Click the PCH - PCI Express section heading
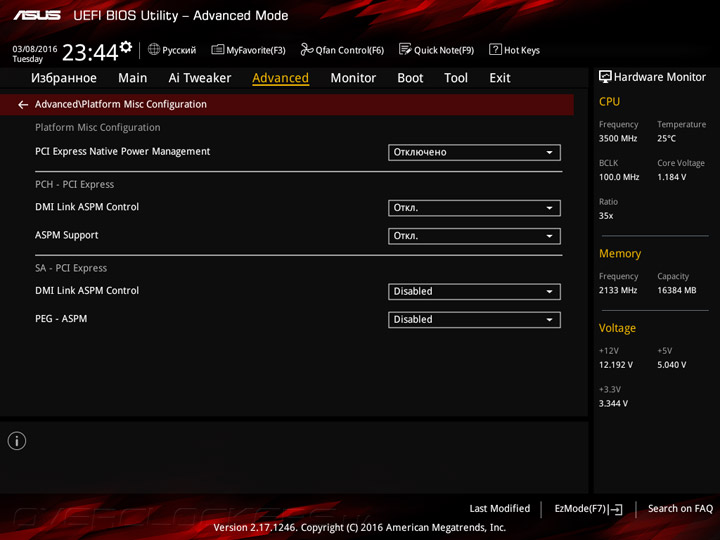Viewport: 720px width, 540px height. coord(74,185)
